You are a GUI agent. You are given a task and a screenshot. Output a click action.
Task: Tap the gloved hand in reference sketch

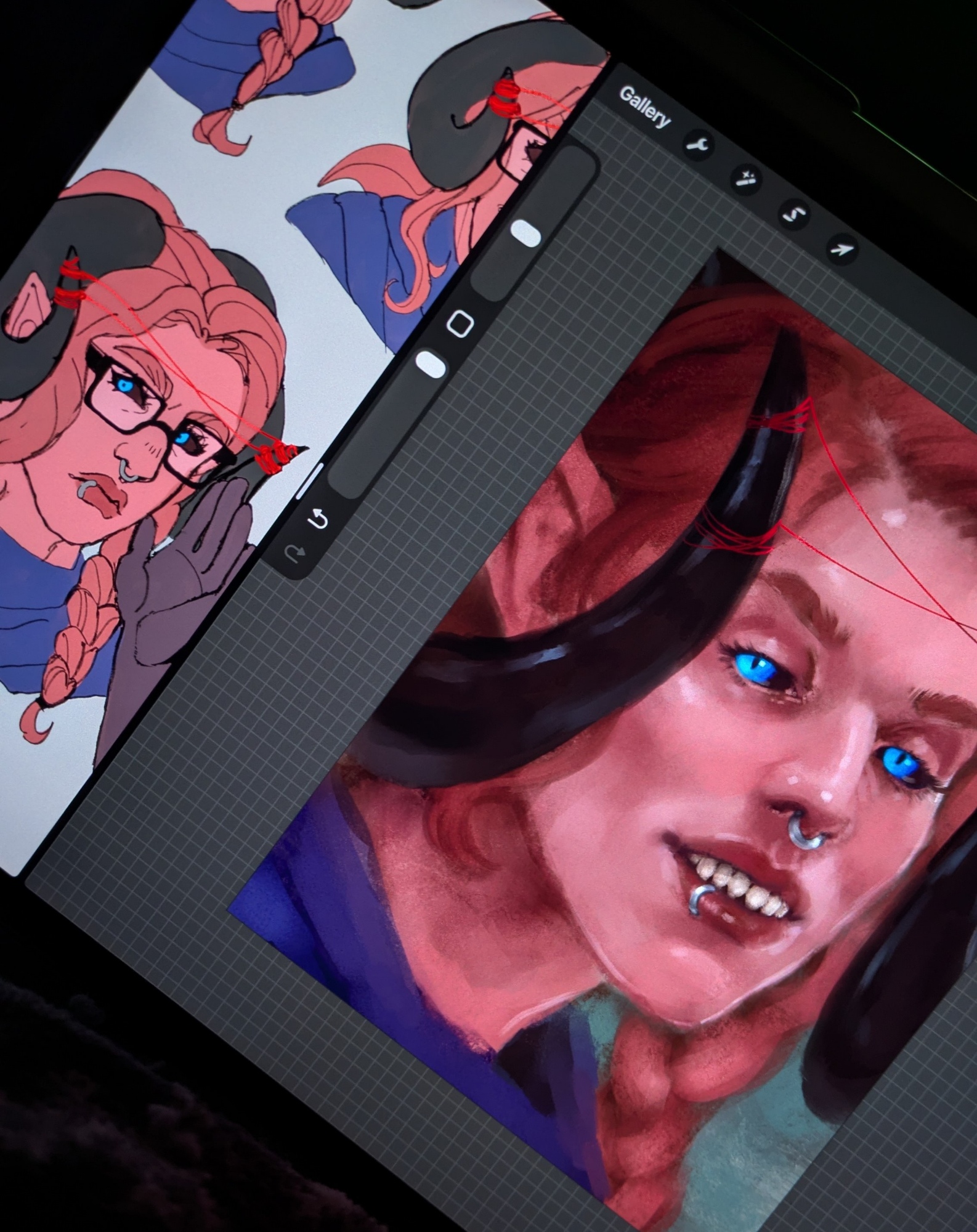click(185, 573)
